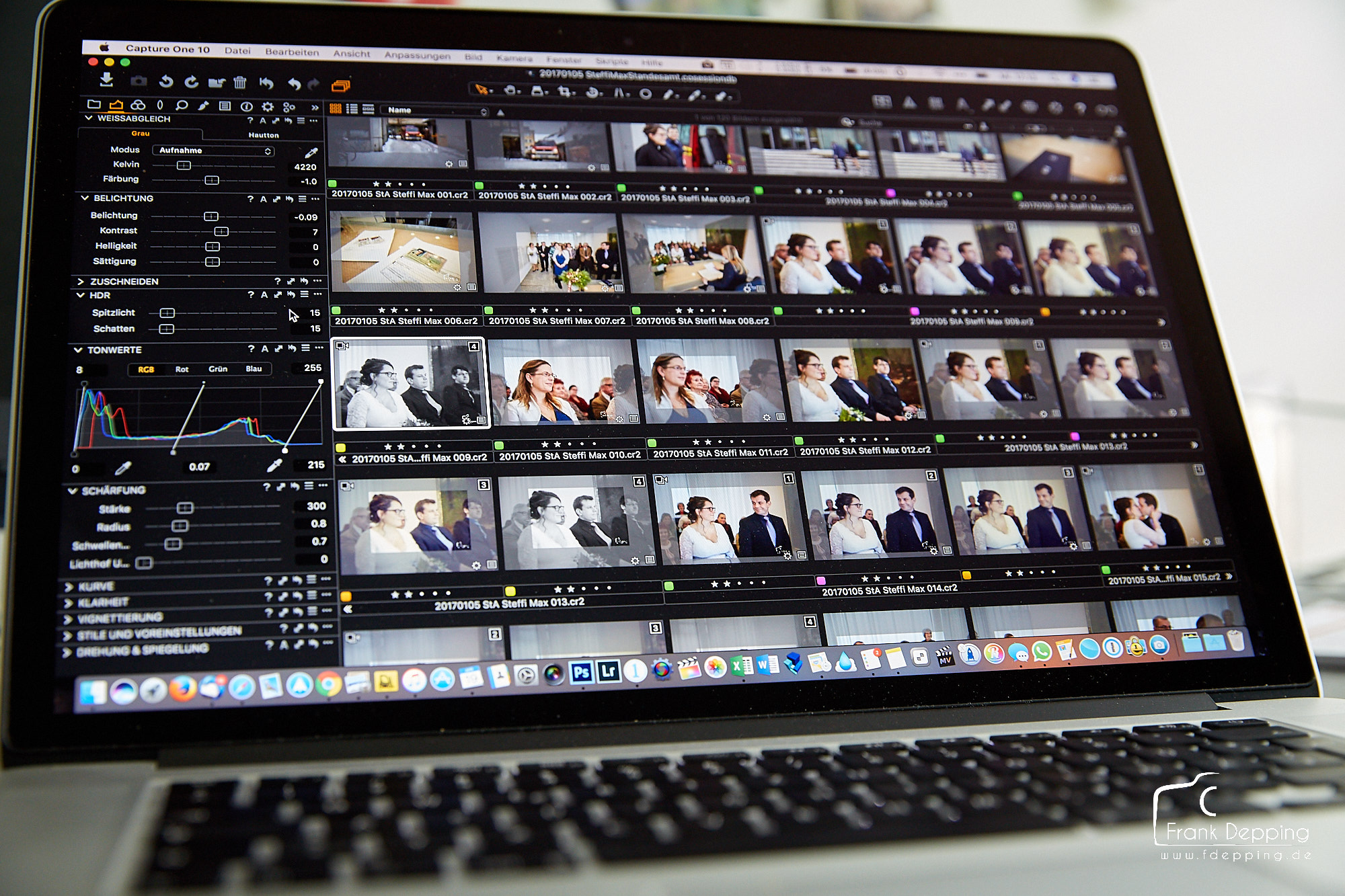Click the orange stacked variants icon
This screenshot has width=1345, height=896.
pos(341,85)
